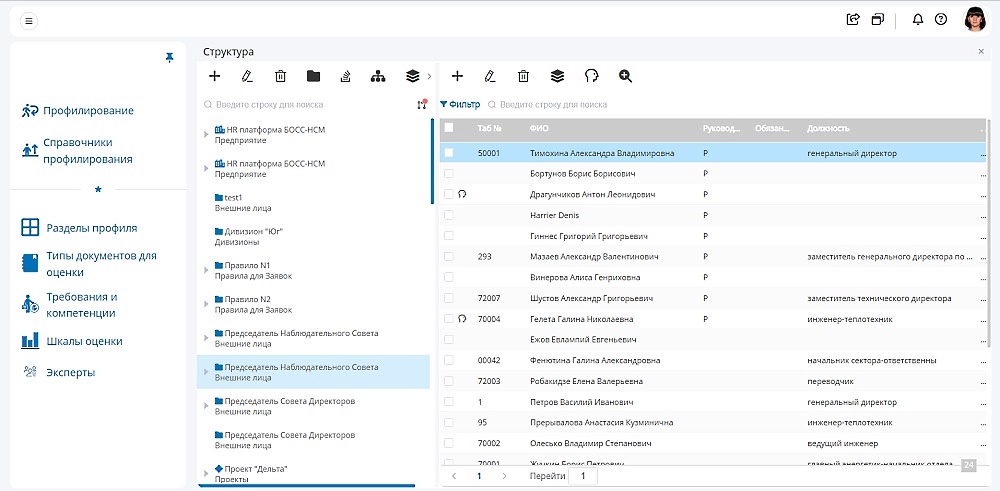Click the structure search input field
1000x491 pixels.
tap(300, 104)
